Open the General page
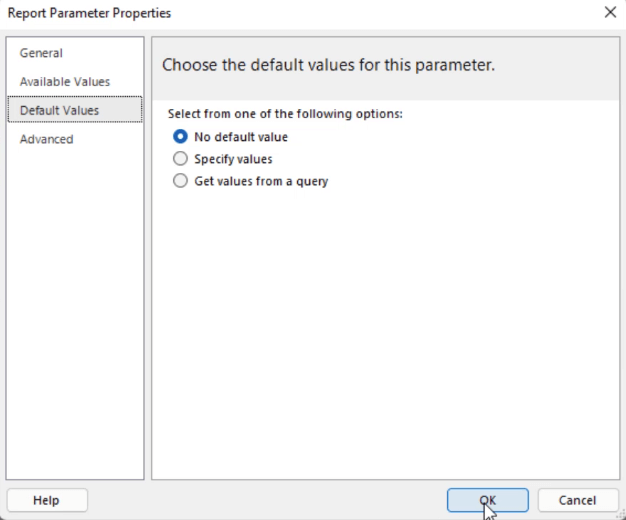The height and width of the screenshot is (520, 626). tap(41, 53)
